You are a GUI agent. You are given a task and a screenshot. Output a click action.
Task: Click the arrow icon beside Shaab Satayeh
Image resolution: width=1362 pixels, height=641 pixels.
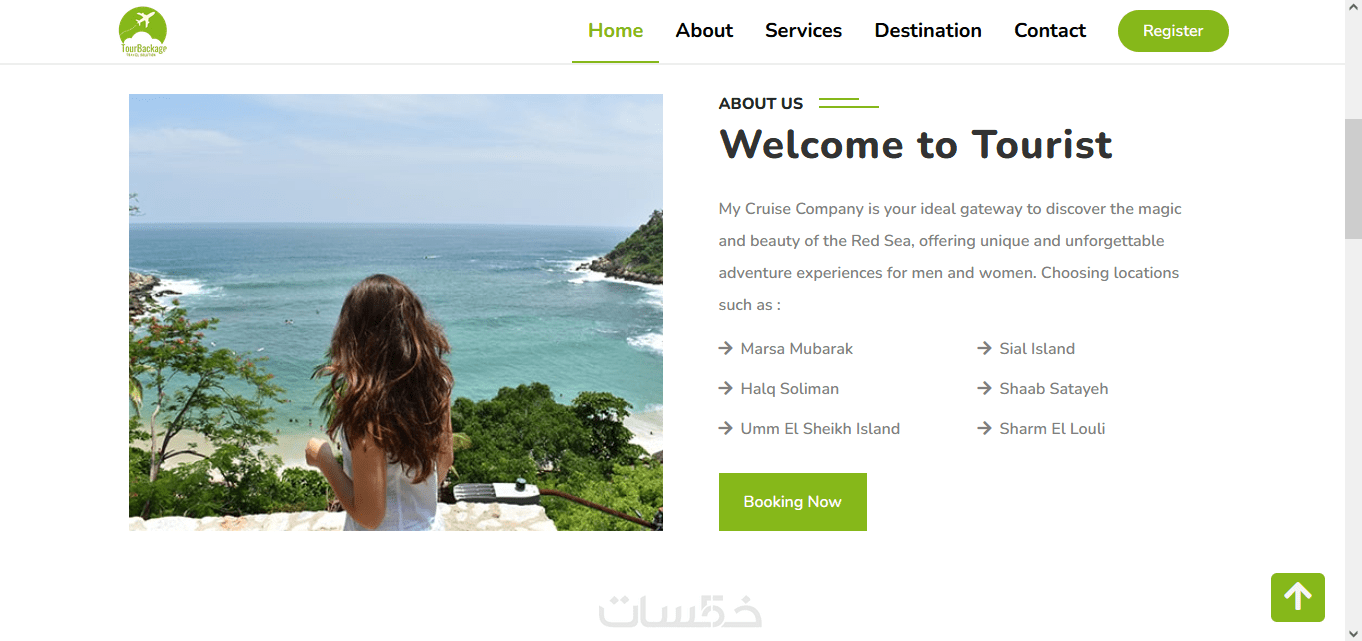tap(985, 388)
